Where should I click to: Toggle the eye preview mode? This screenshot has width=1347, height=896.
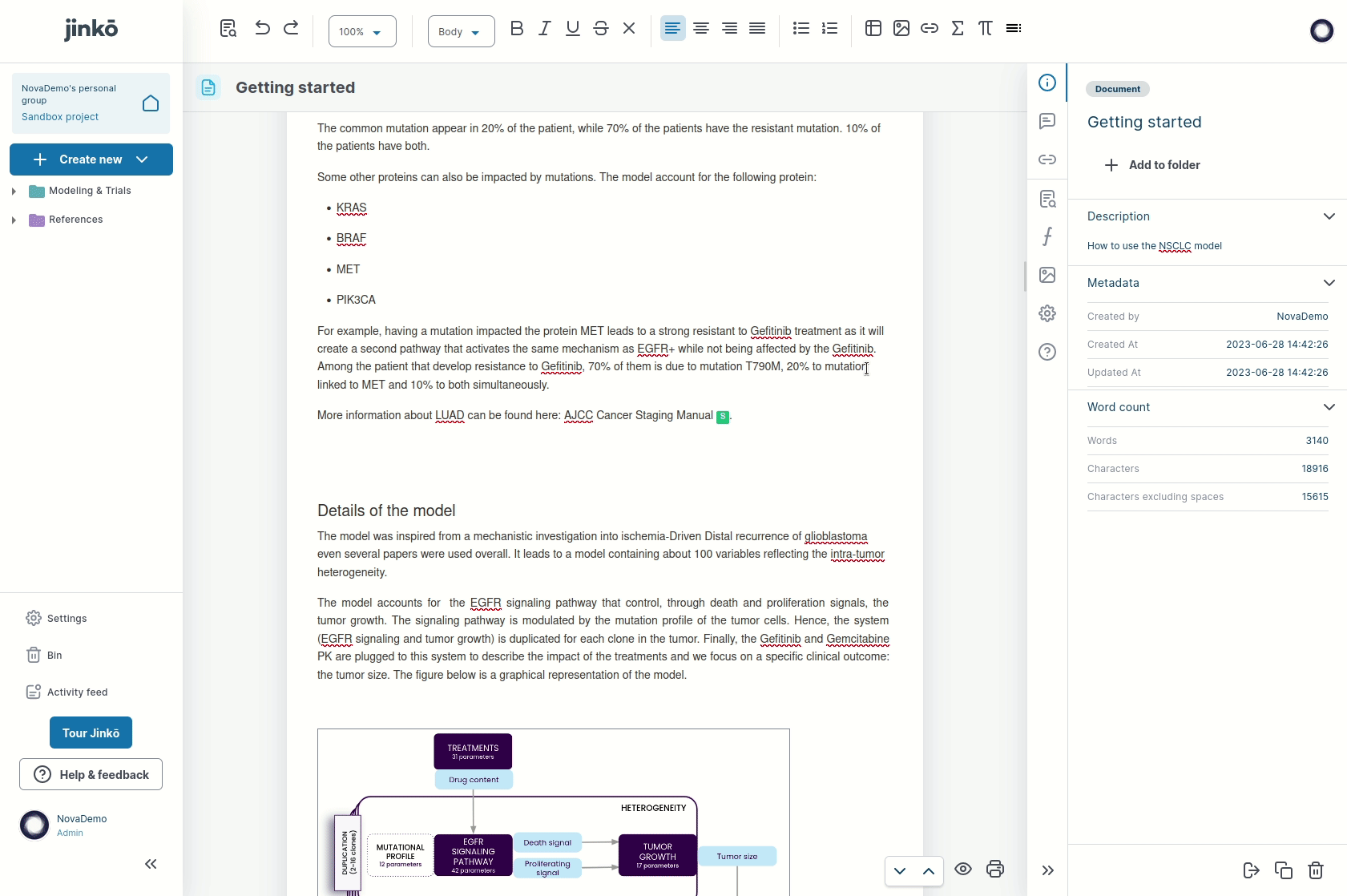[963, 870]
